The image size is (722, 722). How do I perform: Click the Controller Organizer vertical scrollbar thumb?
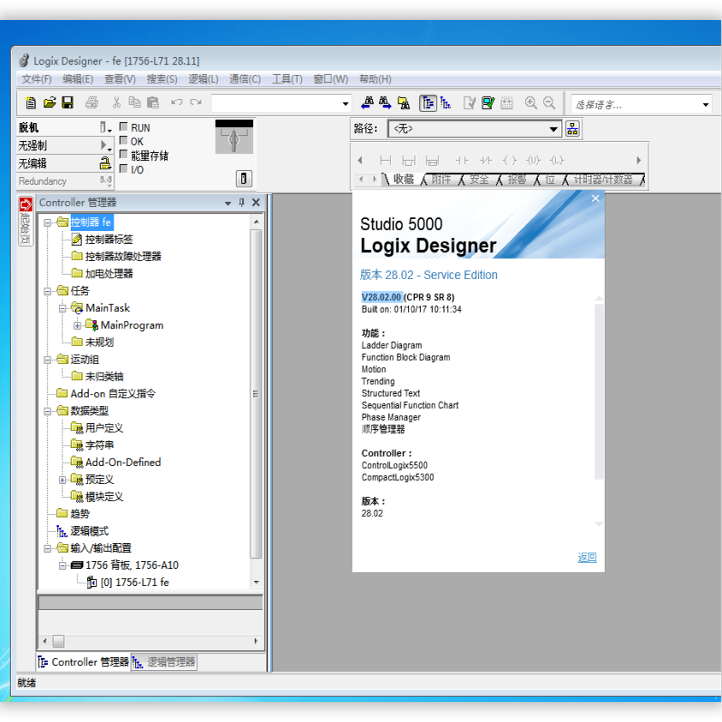point(256,394)
